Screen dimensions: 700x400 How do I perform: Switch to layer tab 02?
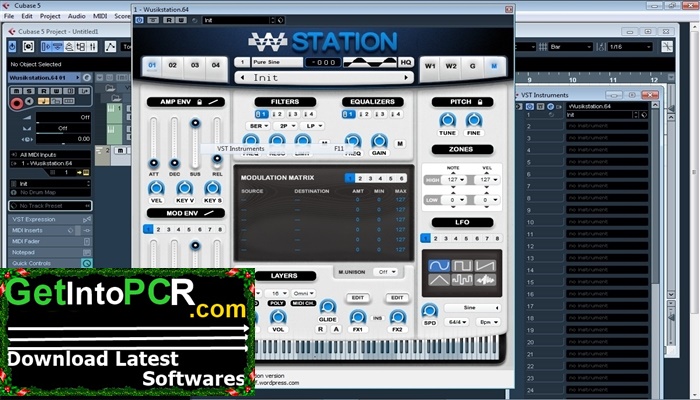[172, 65]
